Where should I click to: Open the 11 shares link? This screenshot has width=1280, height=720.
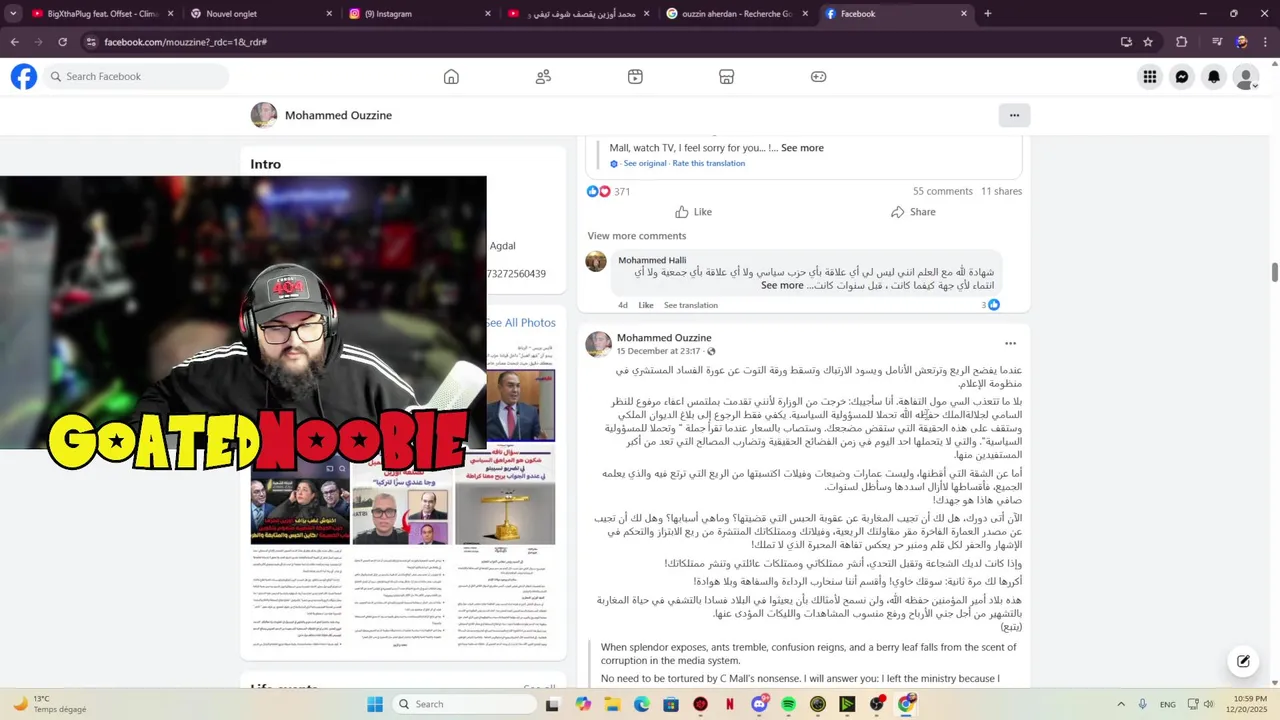[1001, 191]
